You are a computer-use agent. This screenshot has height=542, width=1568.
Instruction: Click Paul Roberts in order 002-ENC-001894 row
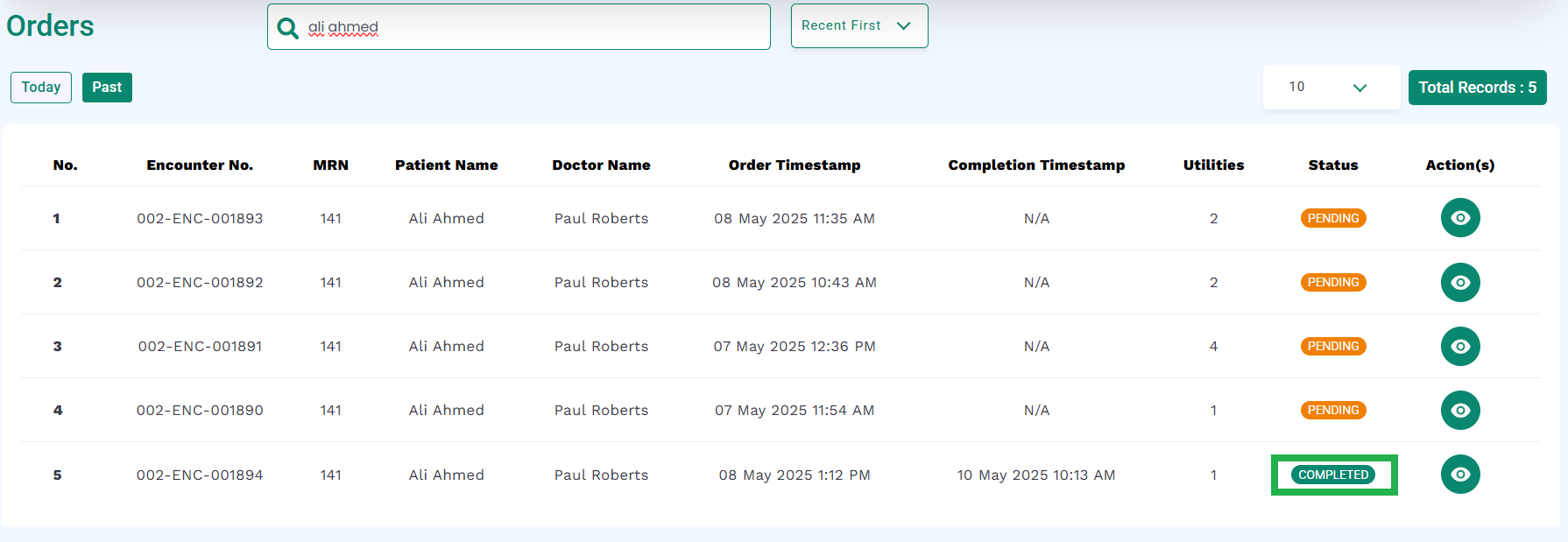pyautogui.click(x=601, y=475)
